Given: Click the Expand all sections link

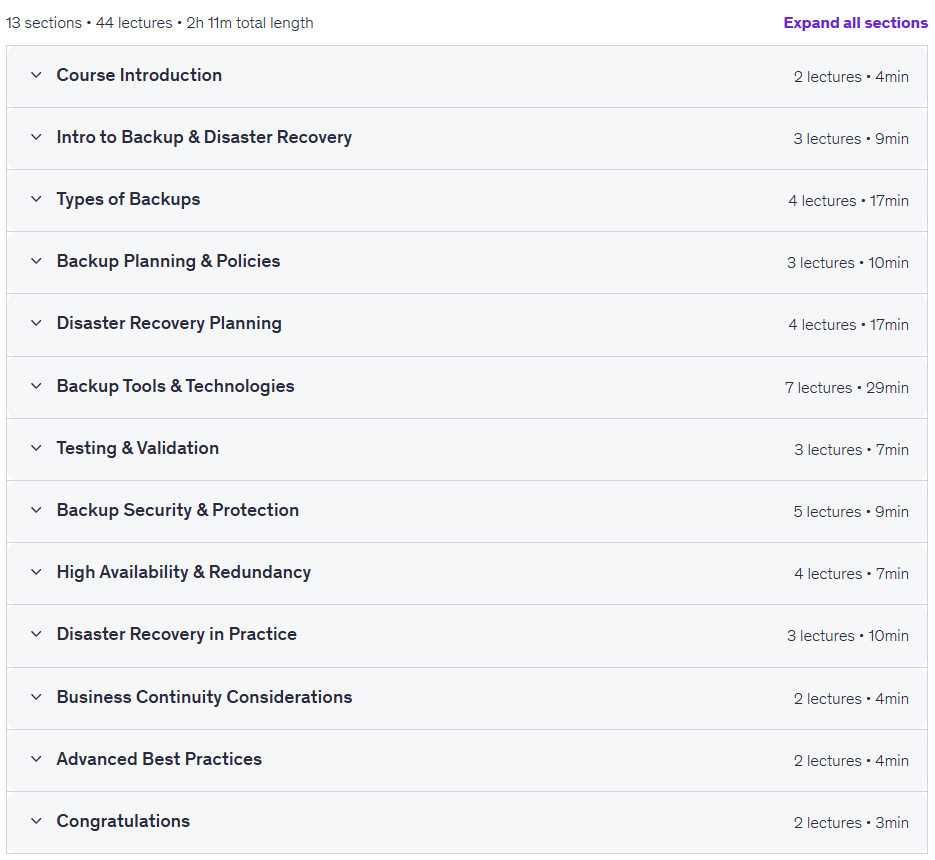Looking at the screenshot, I should [x=855, y=23].
